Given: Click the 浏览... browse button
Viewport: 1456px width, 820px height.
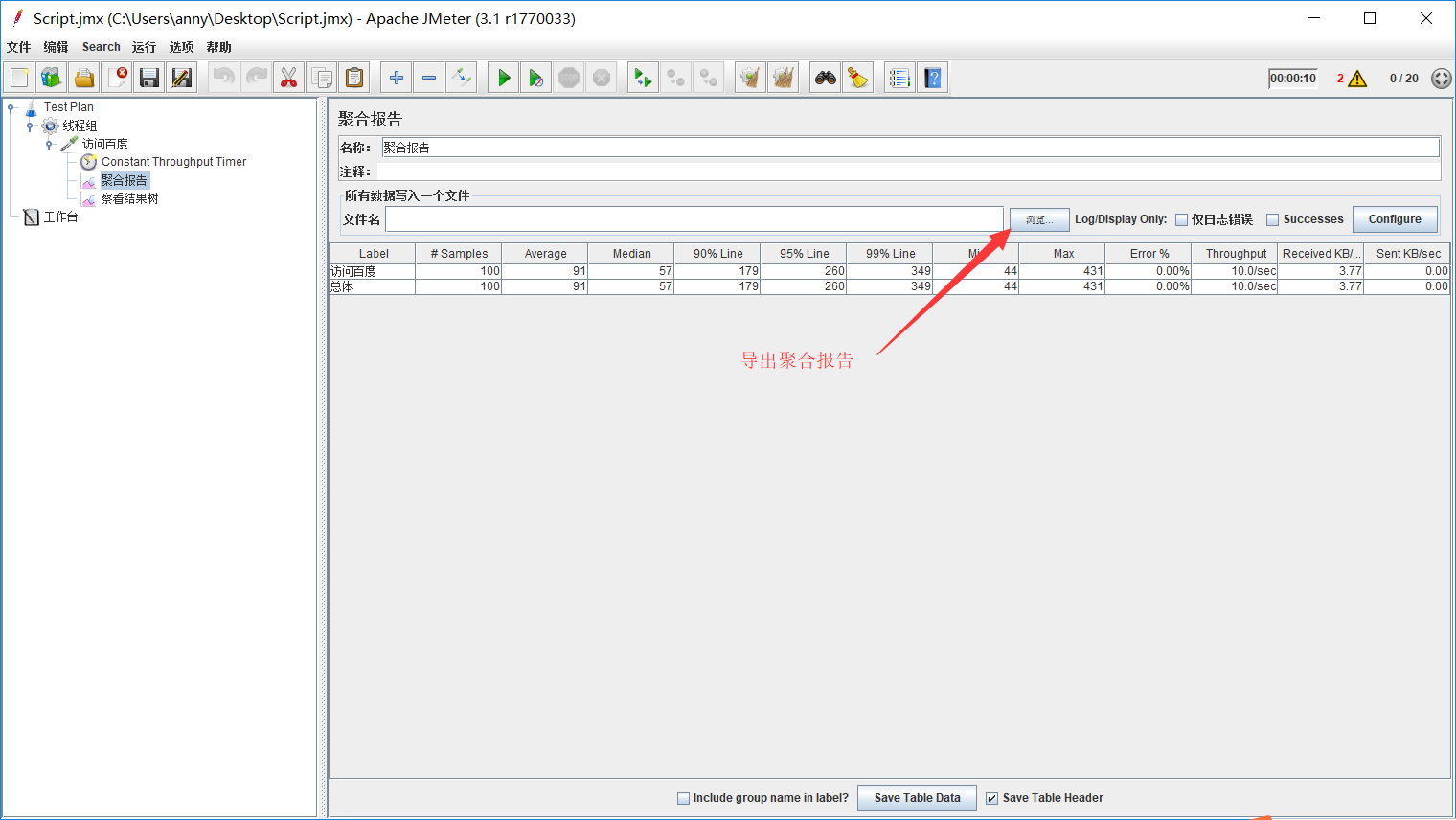Looking at the screenshot, I should (1039, 219).
